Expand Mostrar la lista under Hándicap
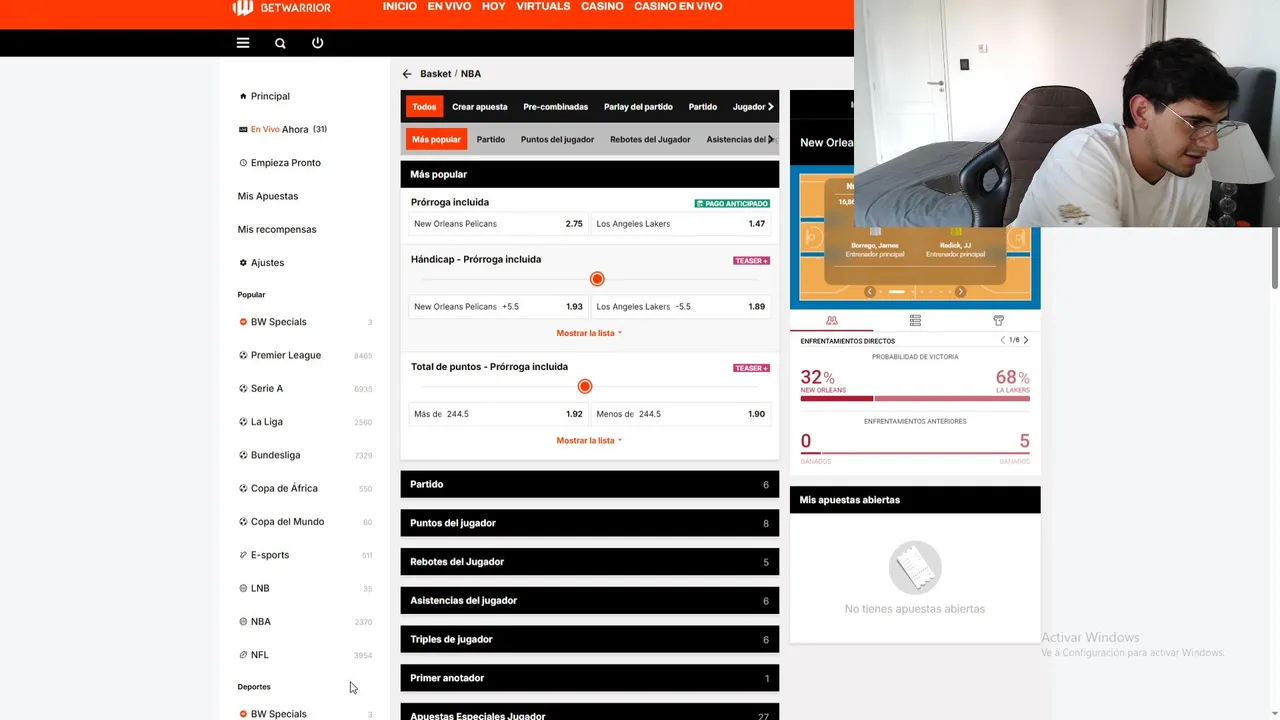The height and width of the screenshot is (720, 1280). [589, 333]
